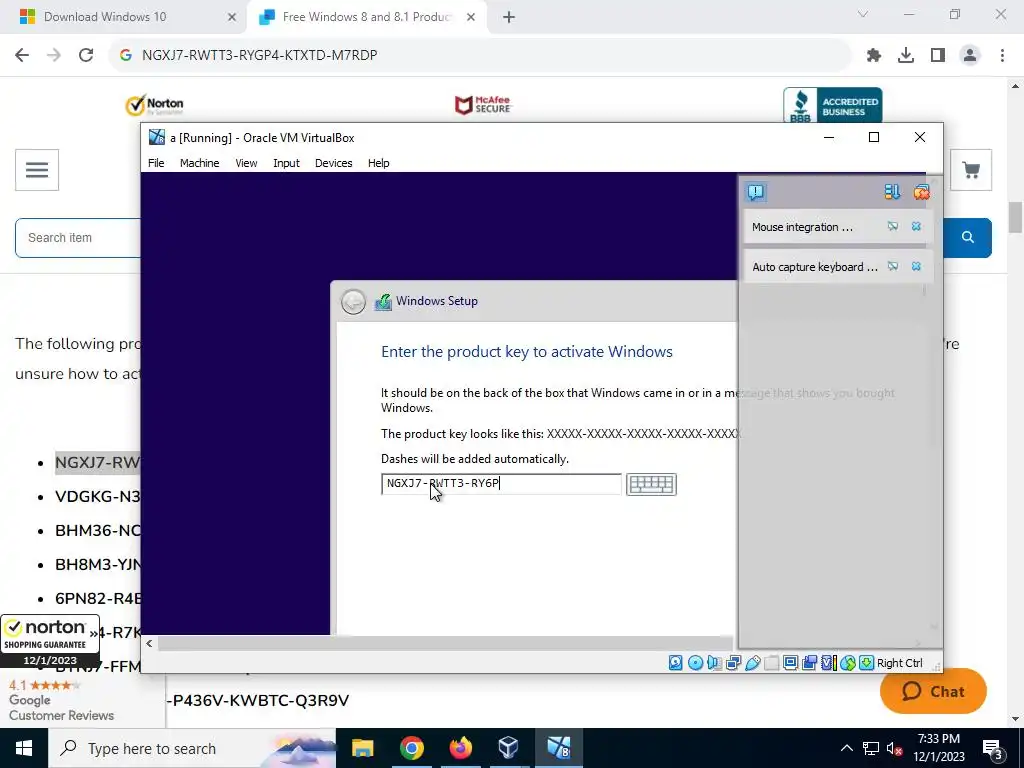Click the muted volume tray icon
The height and width of the screenshot is (768, 1024).
point(895,748)
